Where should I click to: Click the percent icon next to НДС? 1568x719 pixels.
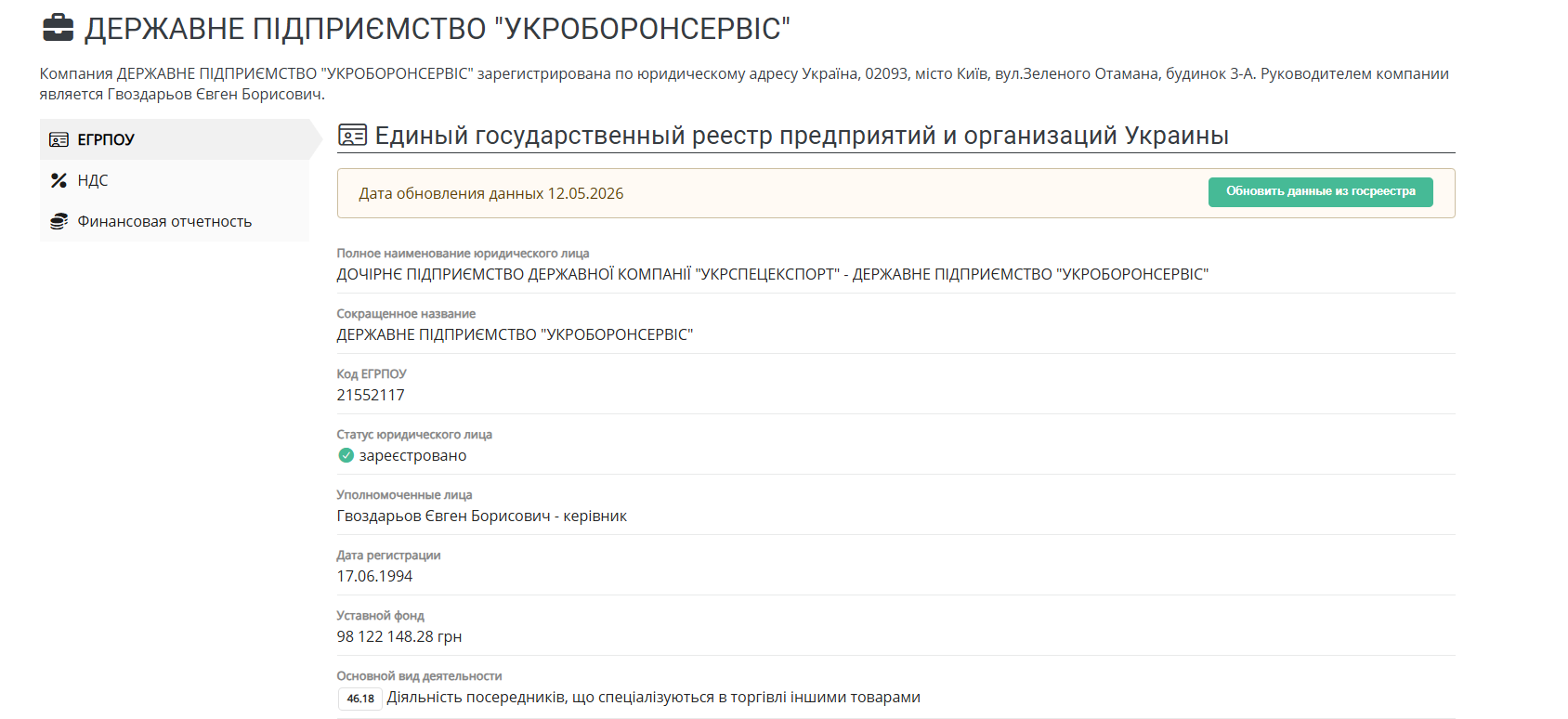[x=59, y=180]
